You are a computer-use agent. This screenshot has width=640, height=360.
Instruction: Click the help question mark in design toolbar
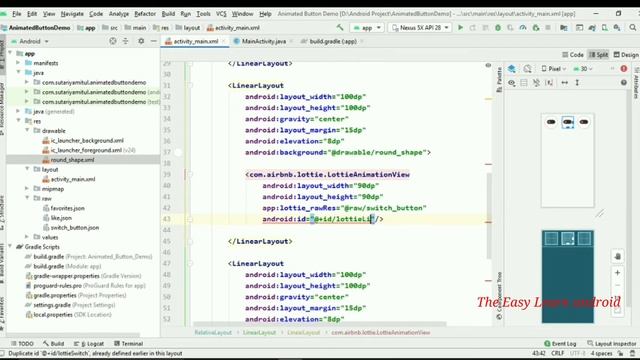(623, 83)
